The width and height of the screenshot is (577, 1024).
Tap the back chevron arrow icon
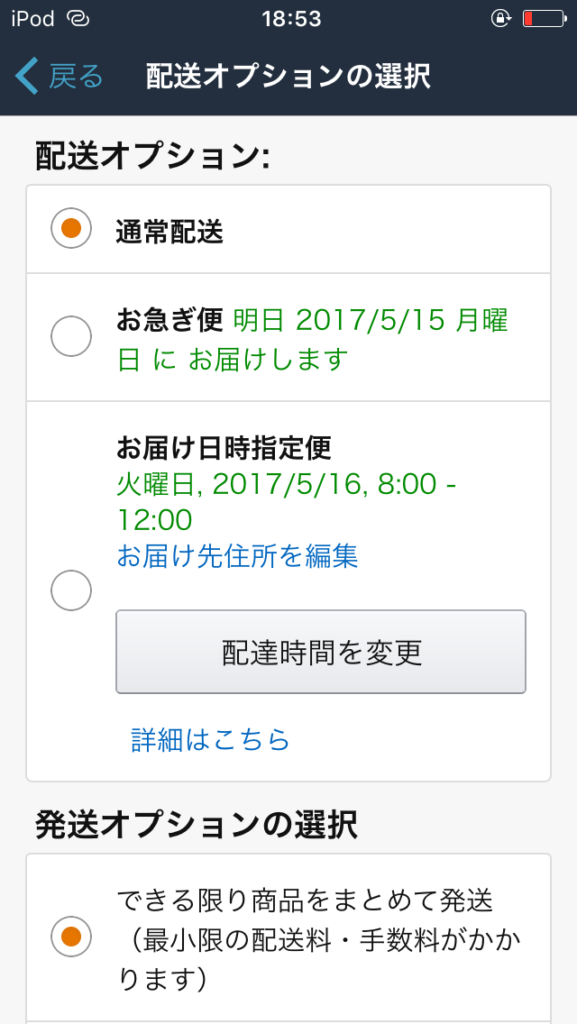27,76
